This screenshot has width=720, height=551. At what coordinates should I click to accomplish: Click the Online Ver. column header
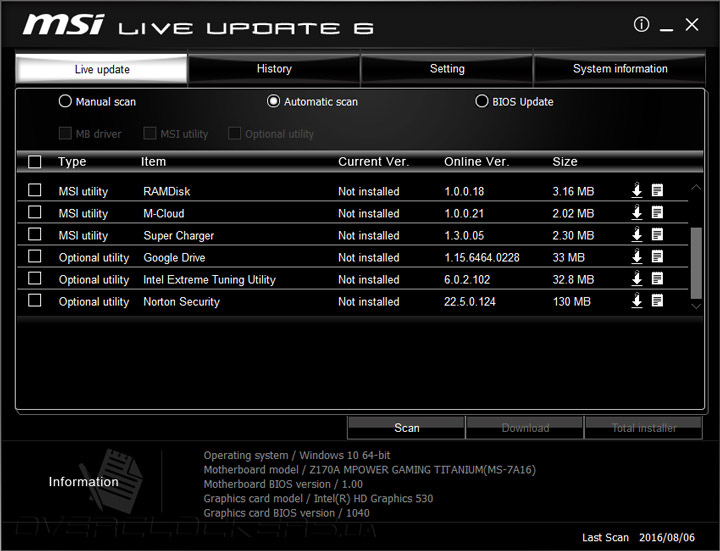[477, 162]
